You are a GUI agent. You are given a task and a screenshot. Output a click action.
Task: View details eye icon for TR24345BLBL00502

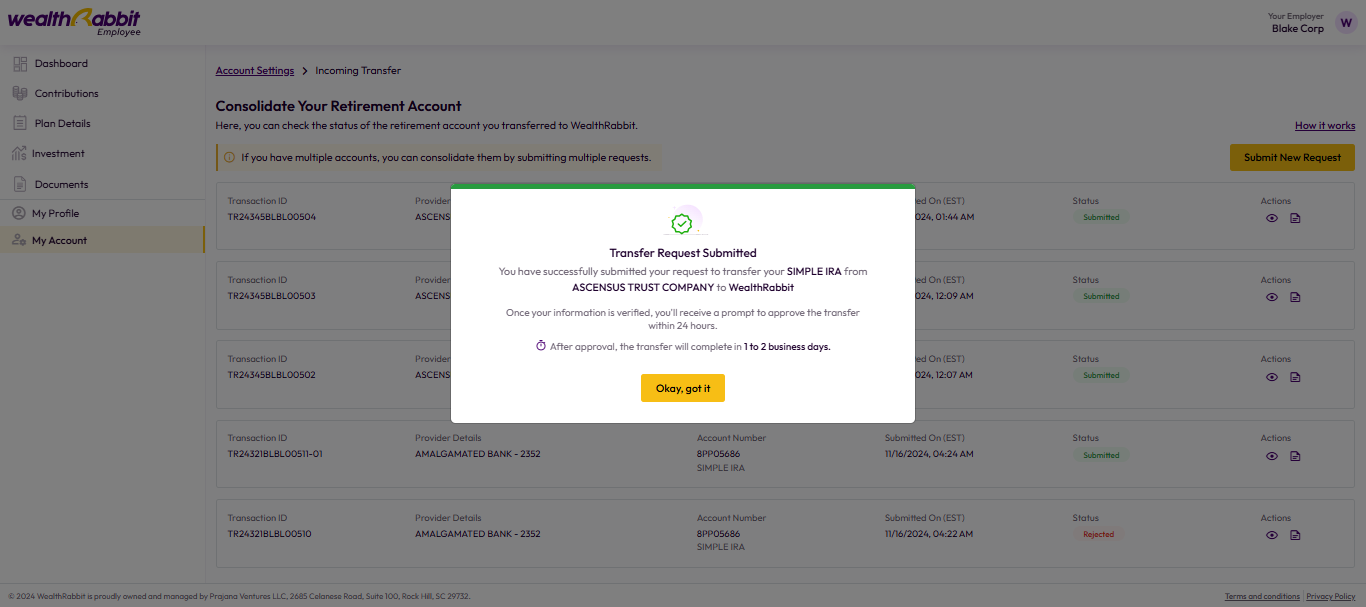pos(1272,377)
